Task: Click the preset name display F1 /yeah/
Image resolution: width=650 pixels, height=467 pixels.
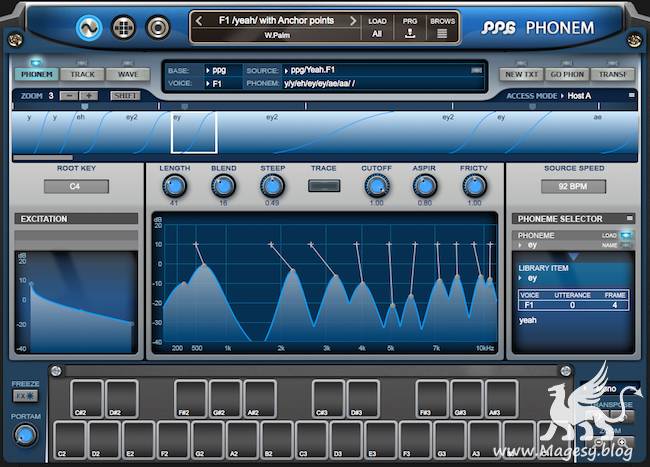Action: [276, 21]
